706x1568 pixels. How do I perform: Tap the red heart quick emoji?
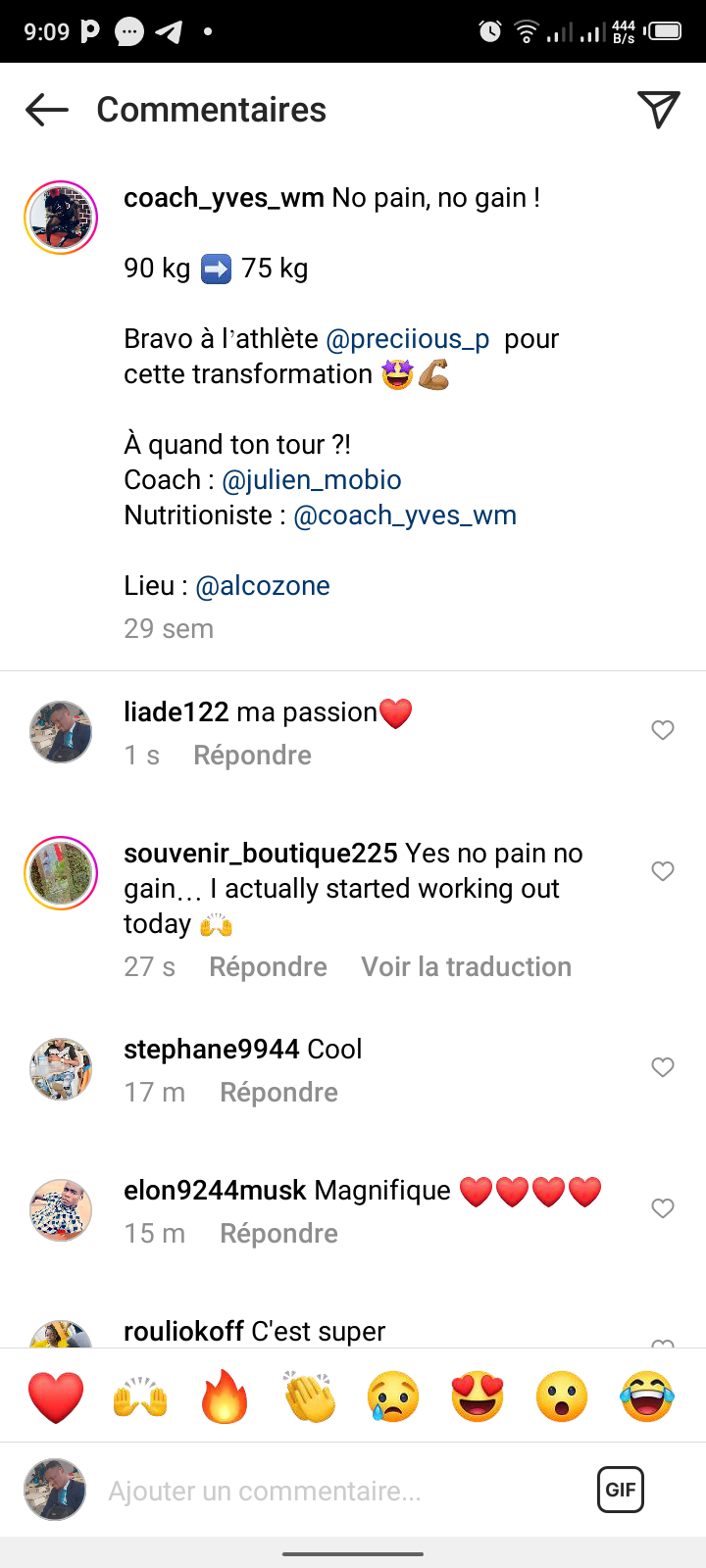point(56,1396)
